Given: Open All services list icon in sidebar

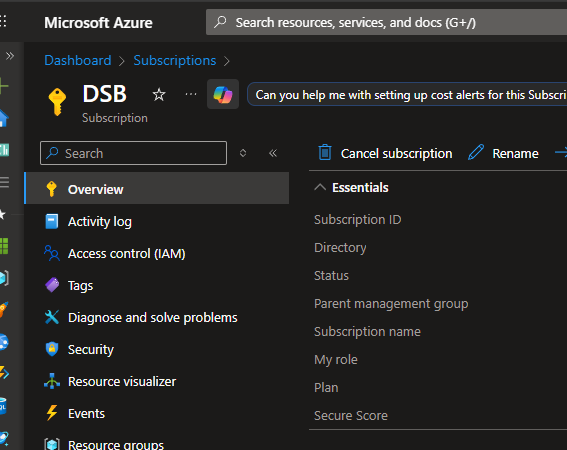Looking at the screenshot, I should 4,182.
